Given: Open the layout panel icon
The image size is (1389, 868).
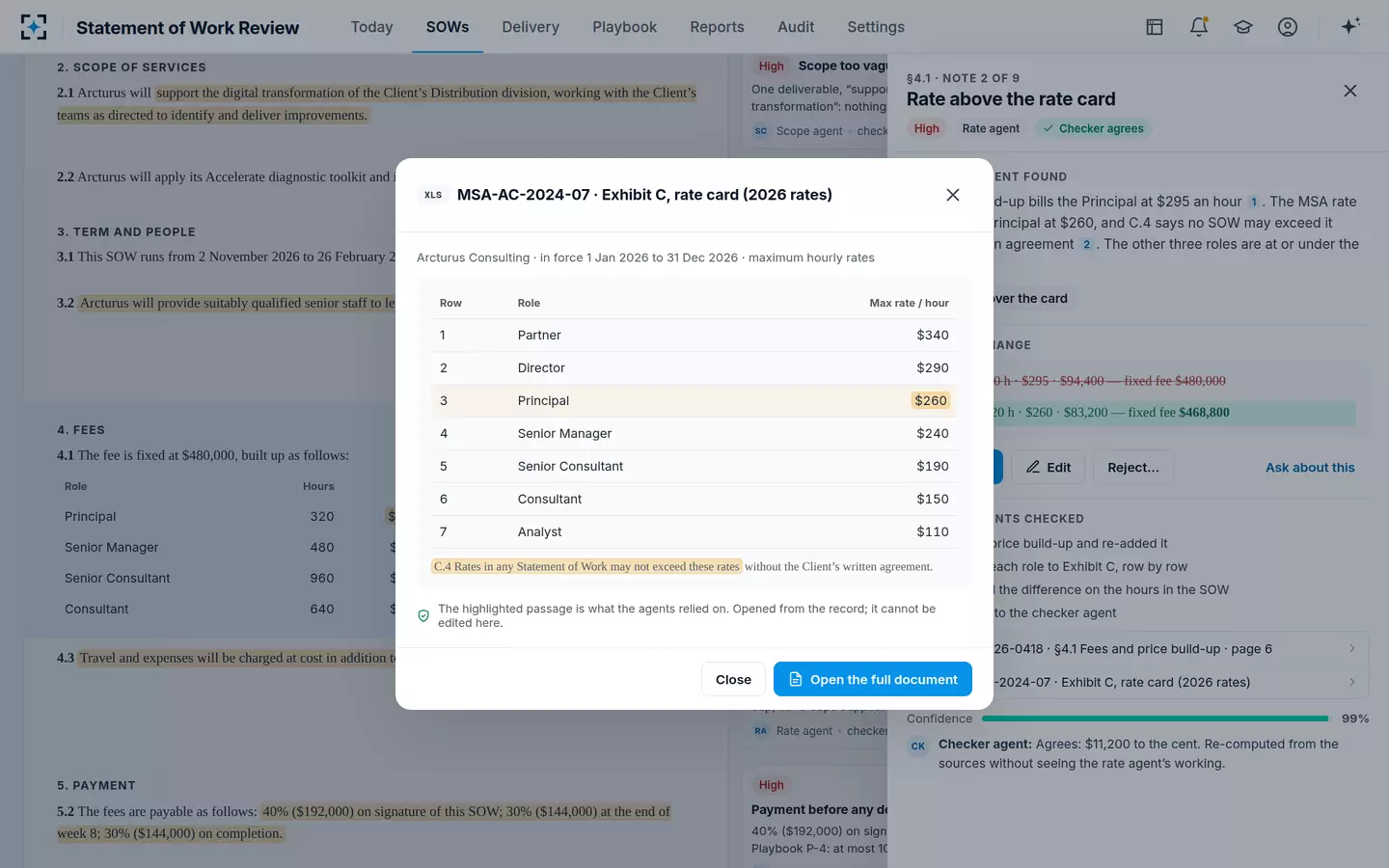Looking at the screenshot, I should coord(1155,27).
